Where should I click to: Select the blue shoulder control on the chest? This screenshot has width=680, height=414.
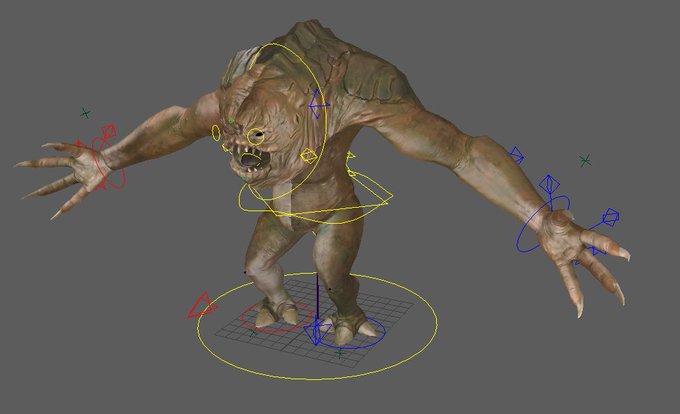[318, 104]
